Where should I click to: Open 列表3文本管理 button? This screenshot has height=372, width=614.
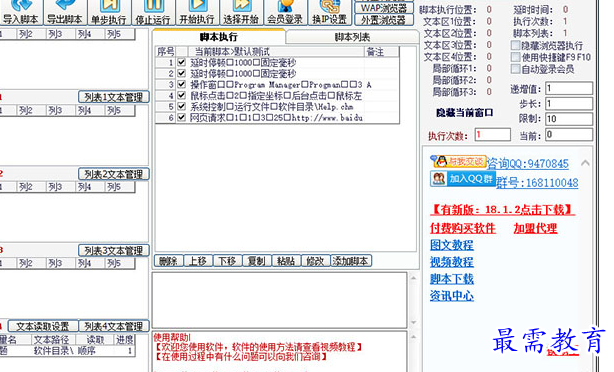coord(114,250)
